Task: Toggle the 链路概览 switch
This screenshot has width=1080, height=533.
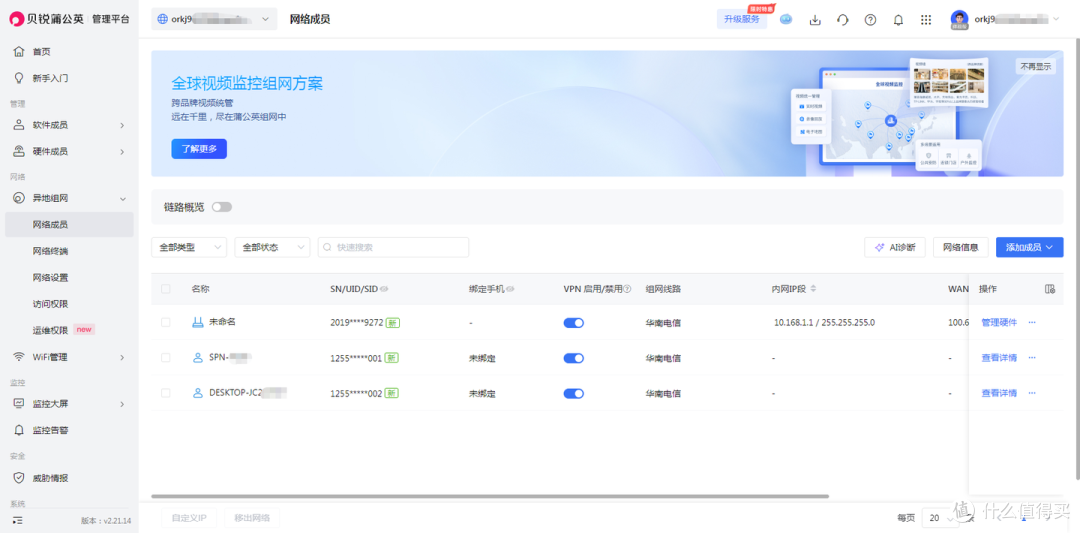Action: [x=222, y=207]
